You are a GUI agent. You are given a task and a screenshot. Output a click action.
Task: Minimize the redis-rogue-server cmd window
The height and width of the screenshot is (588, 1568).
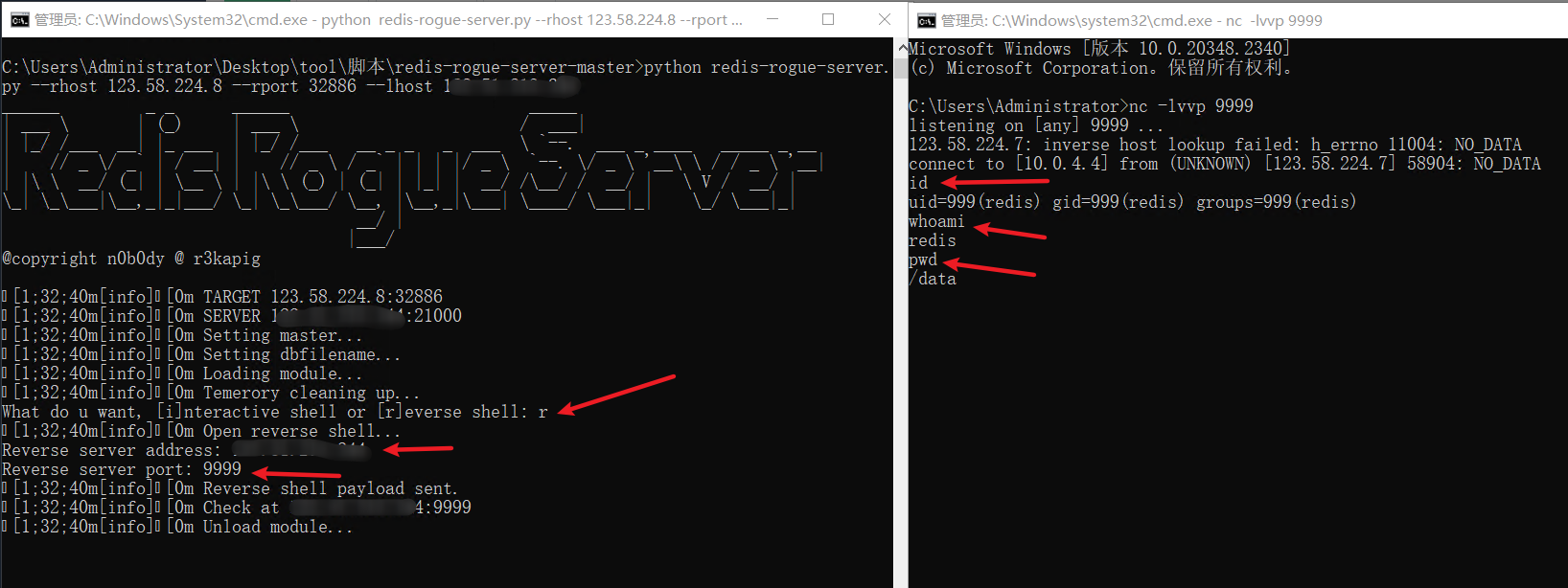772,19
